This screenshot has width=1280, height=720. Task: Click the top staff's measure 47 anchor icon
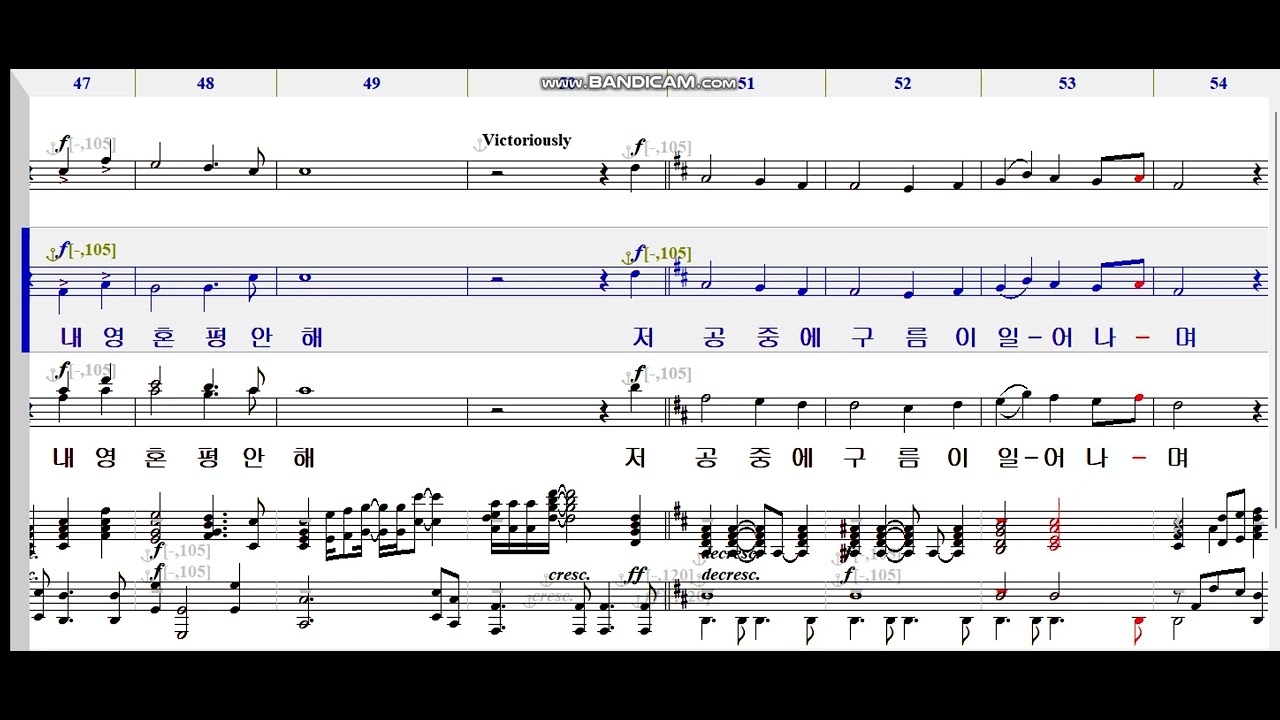53,148
